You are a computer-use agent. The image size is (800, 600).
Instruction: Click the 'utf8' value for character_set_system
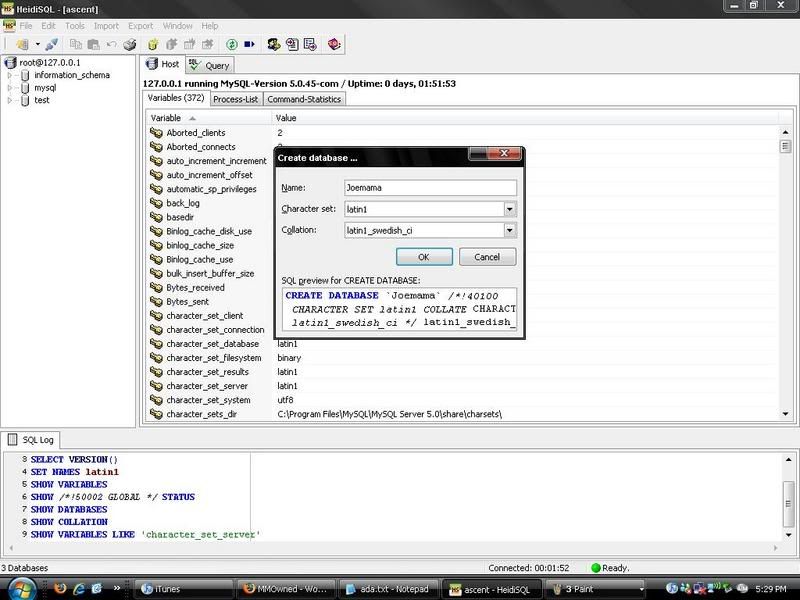(x=285, y=400)
